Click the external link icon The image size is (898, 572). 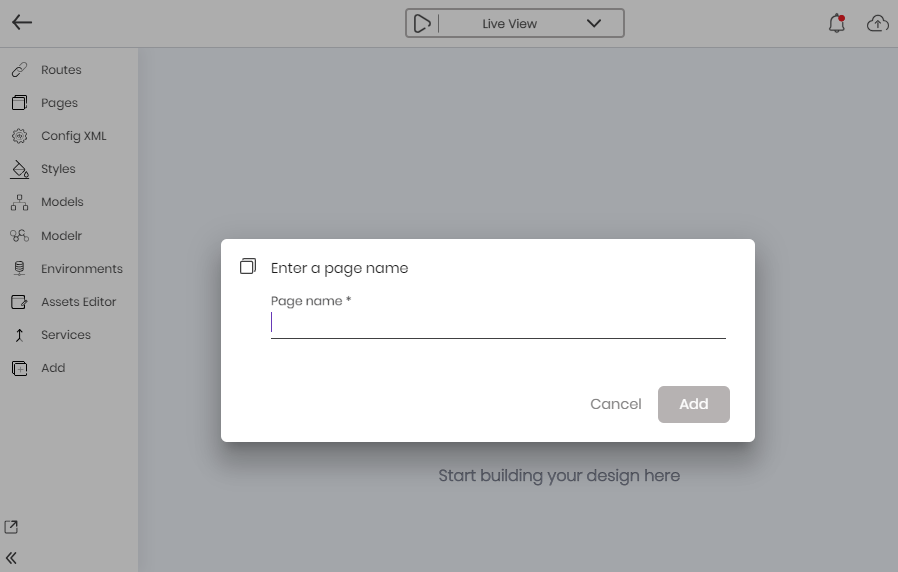(11, 527)
